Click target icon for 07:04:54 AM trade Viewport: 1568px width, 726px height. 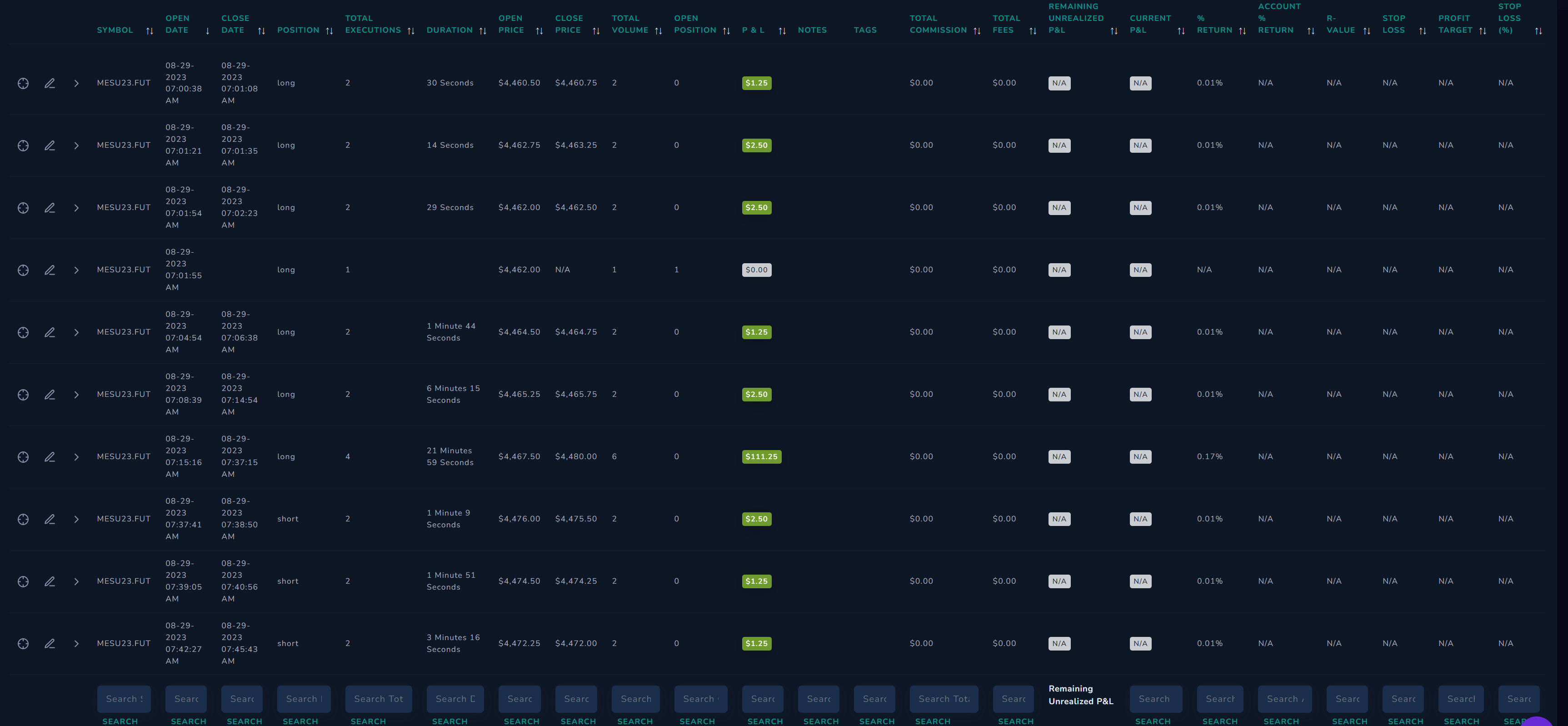[23, 333]
